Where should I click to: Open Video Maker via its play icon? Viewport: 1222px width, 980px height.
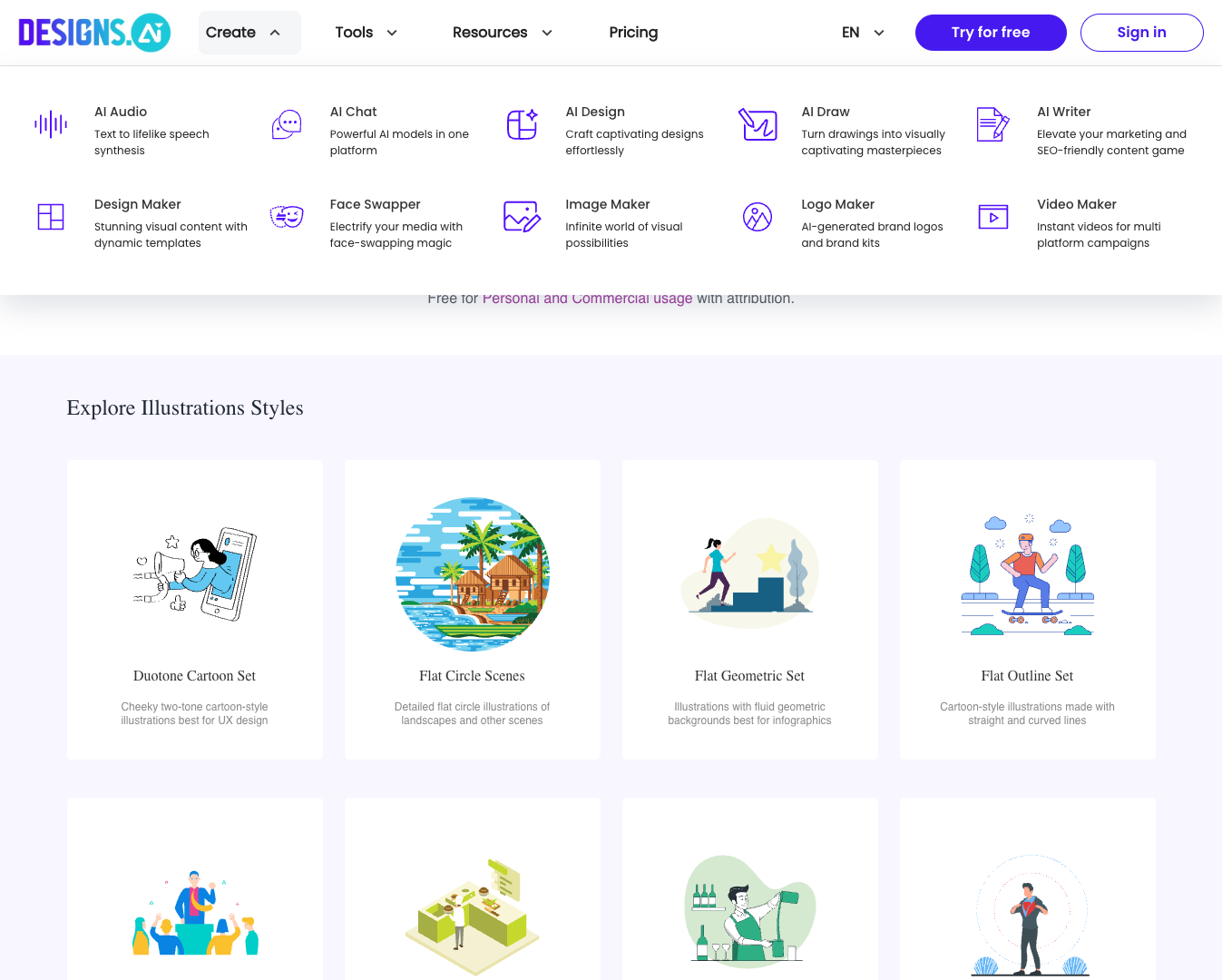993,217
